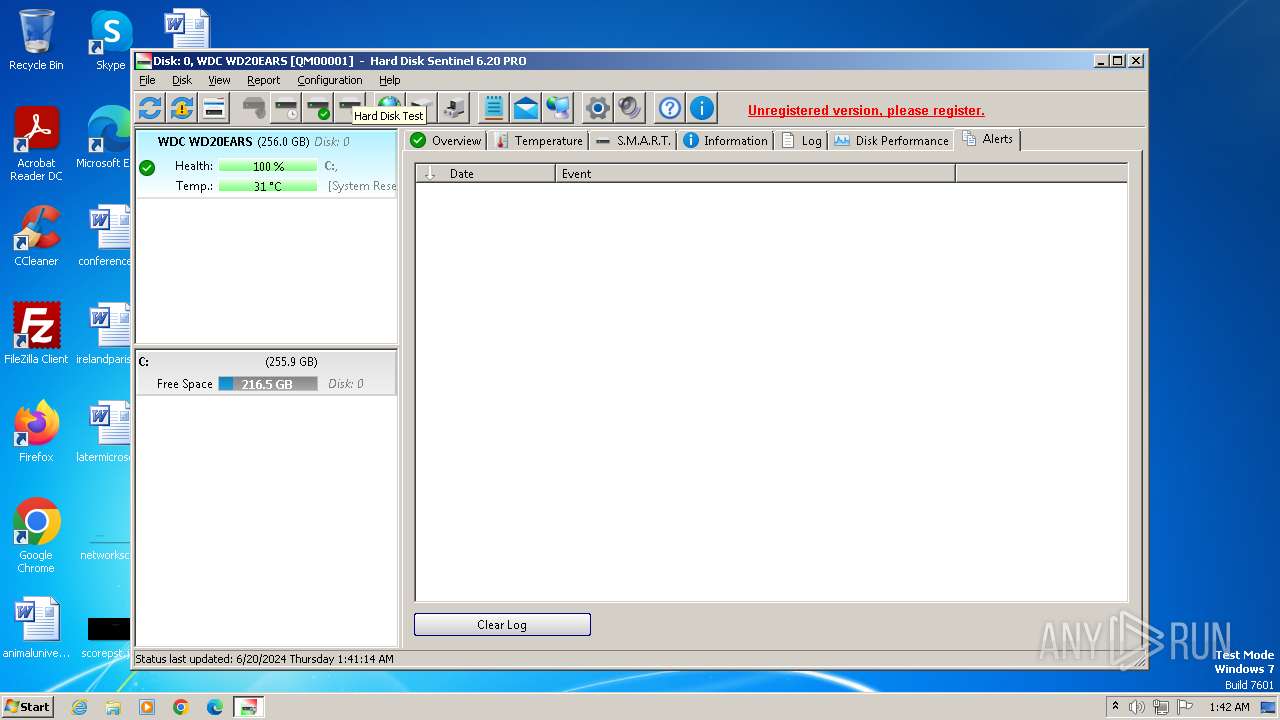
Task: Open Windows Media Player from taskbar
Action: point(147,707)
